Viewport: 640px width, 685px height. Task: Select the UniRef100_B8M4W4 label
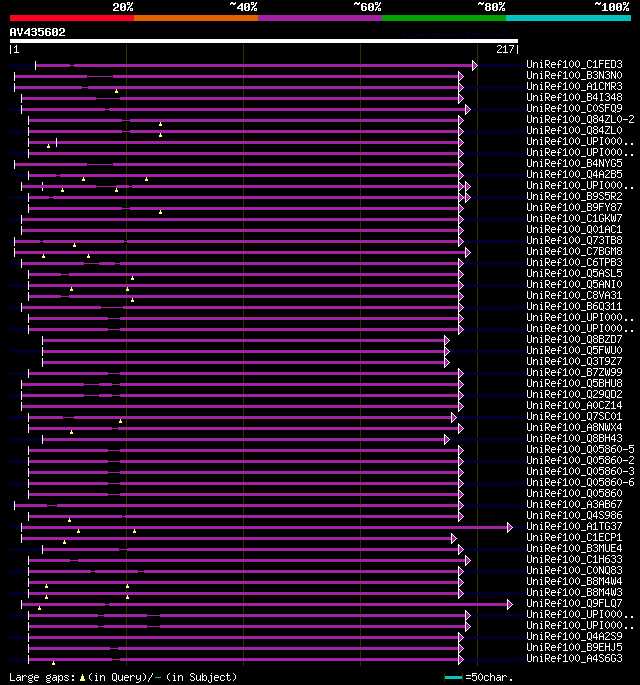[x=574, y=581]
